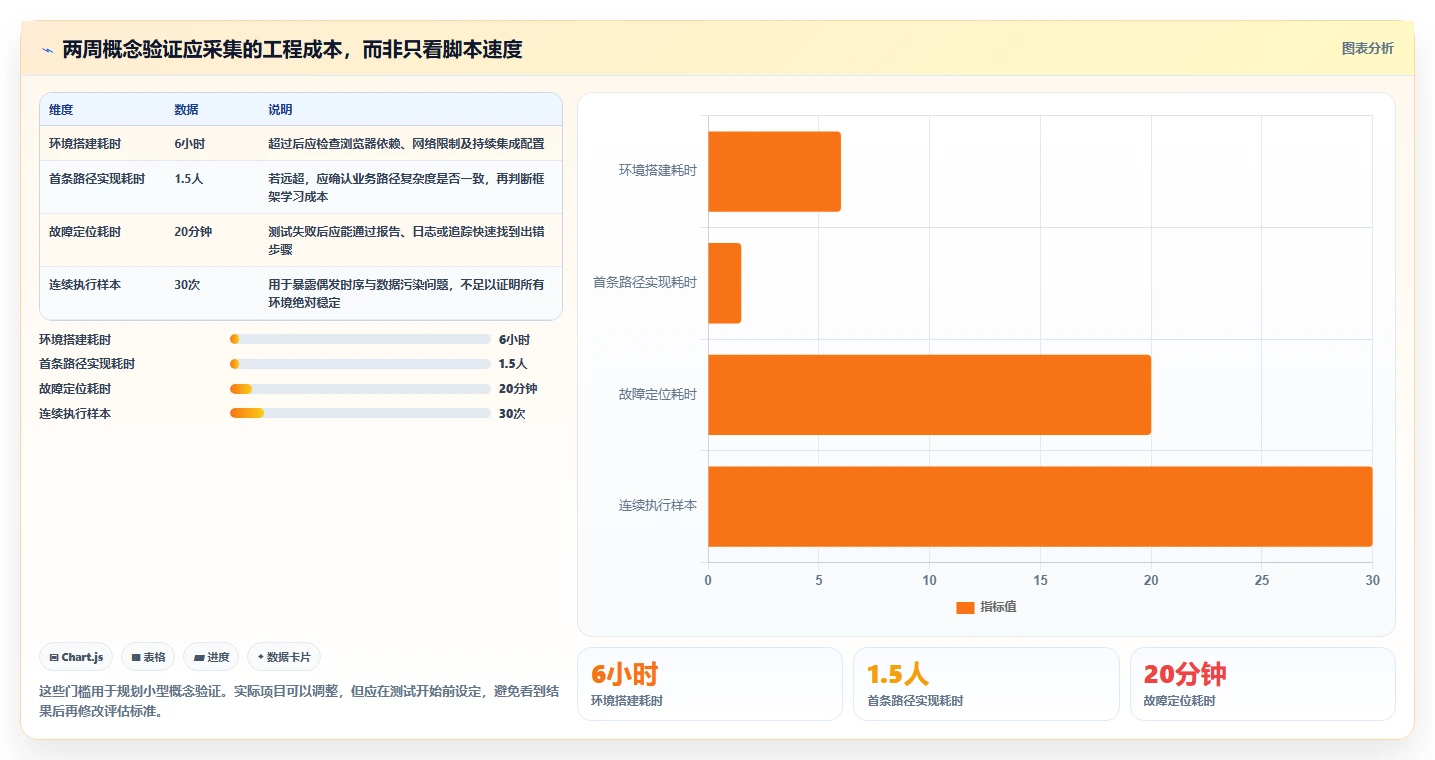Open the 1.5人 data card

(986, 684)
